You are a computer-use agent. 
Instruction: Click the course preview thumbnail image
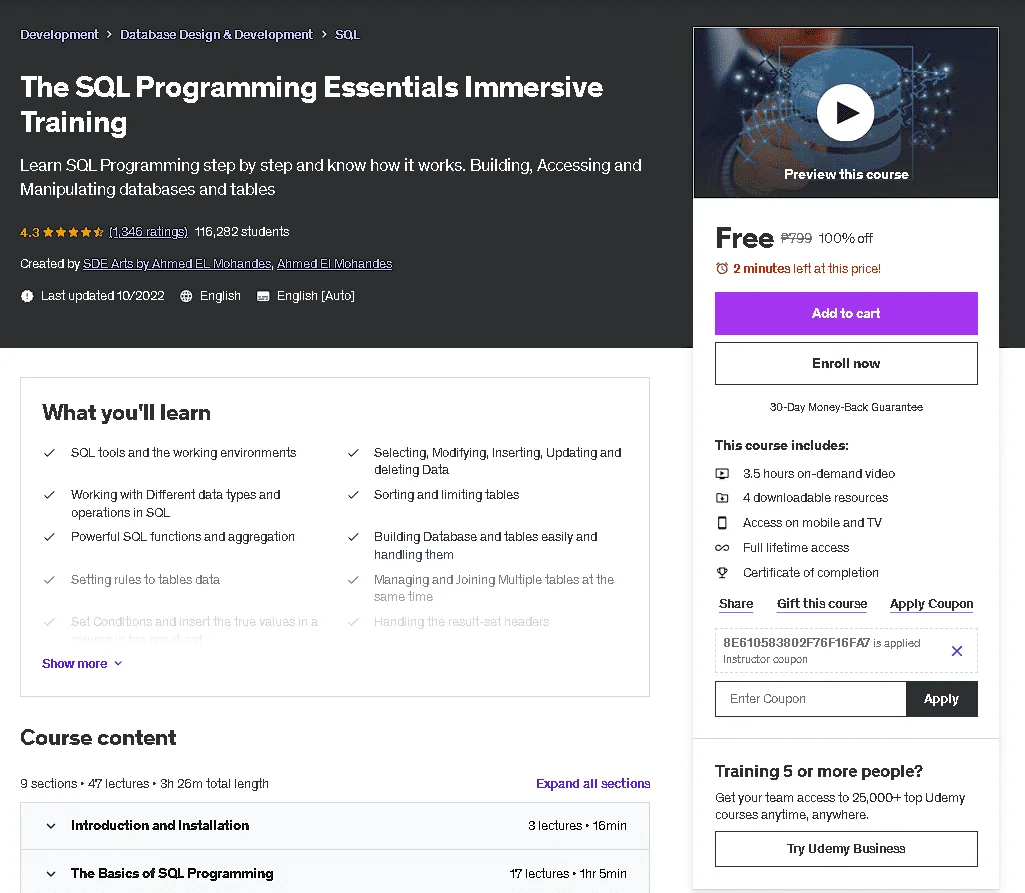click(x=846, y=112)
